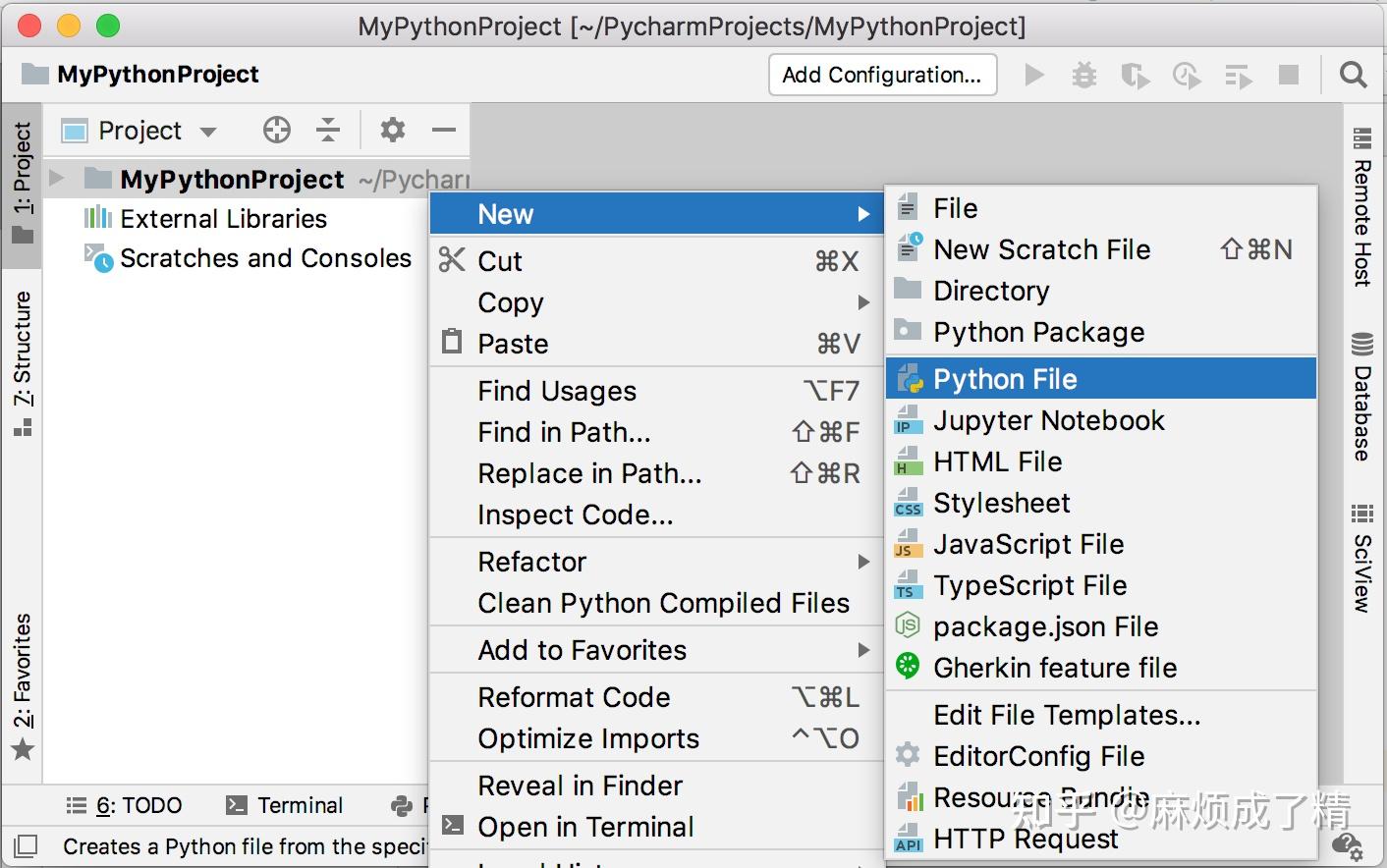The width and height of the screenshot is (1387, 868).
Task: Hide the Project panel with minus icon
Action: tap(444, 130)
